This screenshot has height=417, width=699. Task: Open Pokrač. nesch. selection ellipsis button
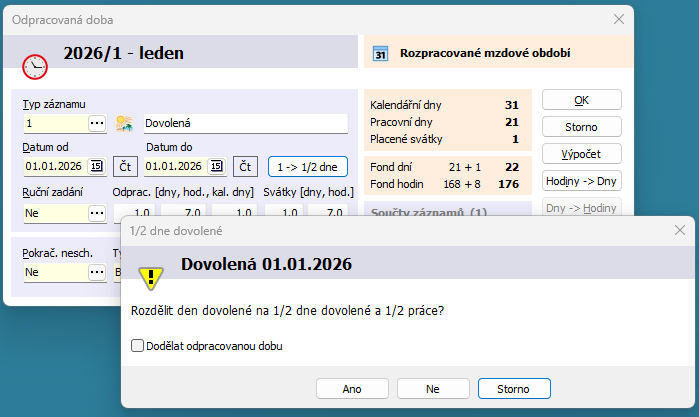point(97,271)
